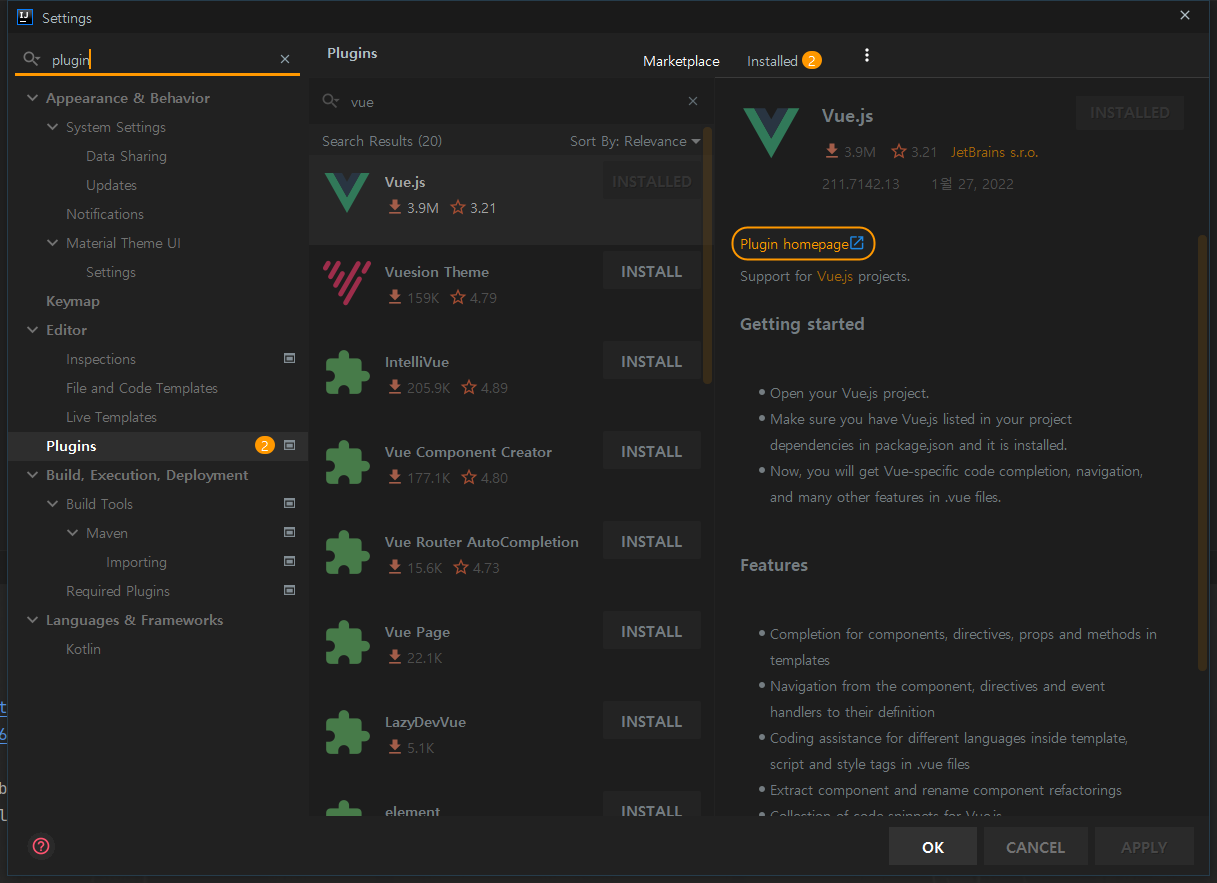Collapse the Build Tools node
The image size is (1217, 883).
53,504
